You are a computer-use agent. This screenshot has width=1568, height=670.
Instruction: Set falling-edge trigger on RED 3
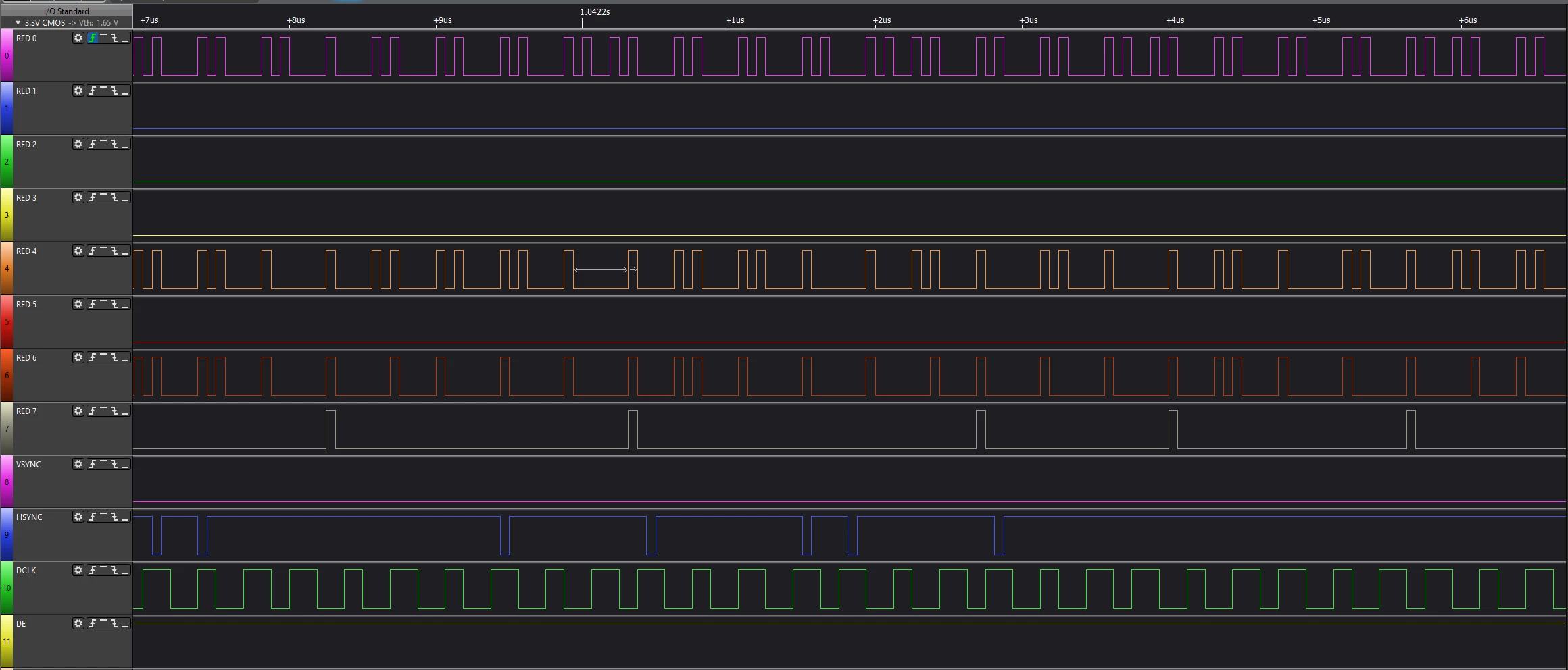pos(114,198)
